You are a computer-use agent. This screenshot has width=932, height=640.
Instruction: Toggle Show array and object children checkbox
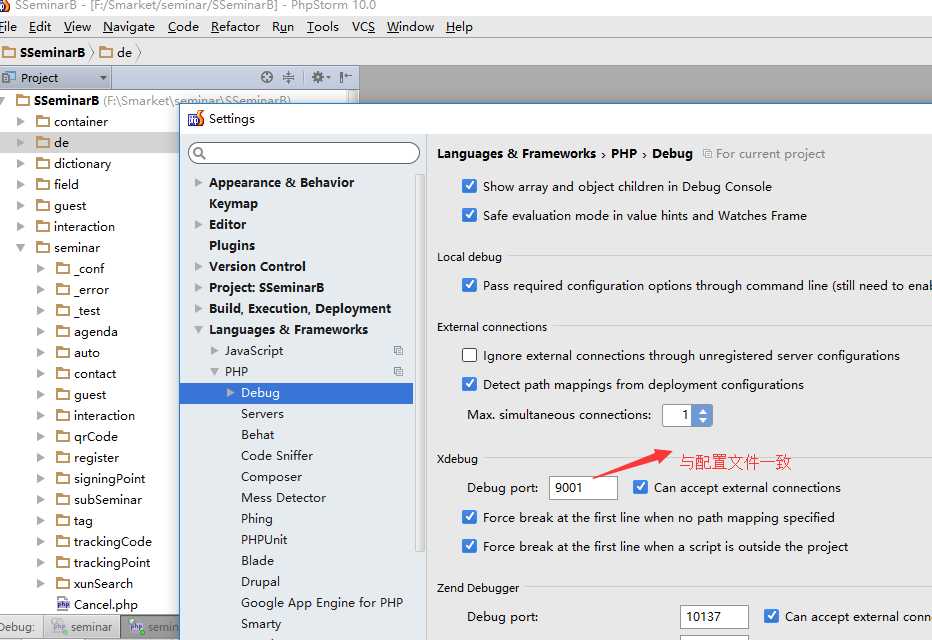click(469, 186)
